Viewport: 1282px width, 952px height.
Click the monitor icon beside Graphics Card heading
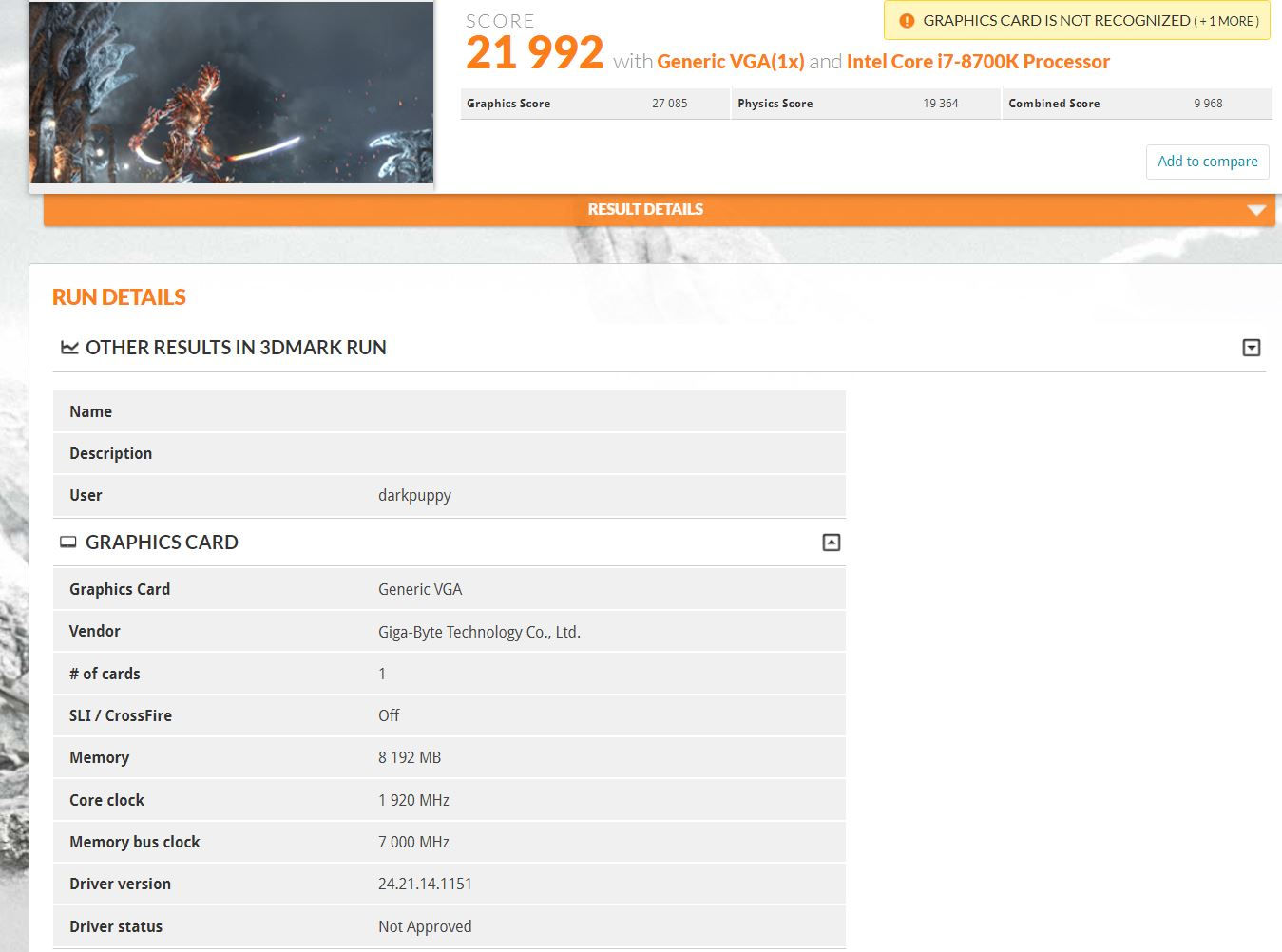[x=68, y=543]
